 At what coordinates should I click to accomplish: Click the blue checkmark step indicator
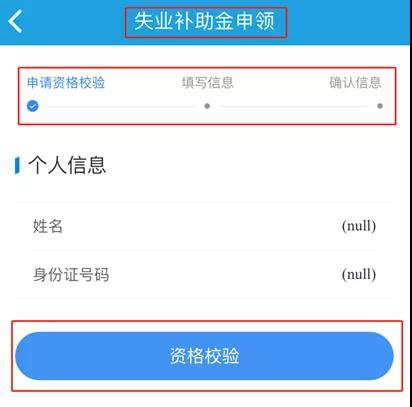[33, 106]
